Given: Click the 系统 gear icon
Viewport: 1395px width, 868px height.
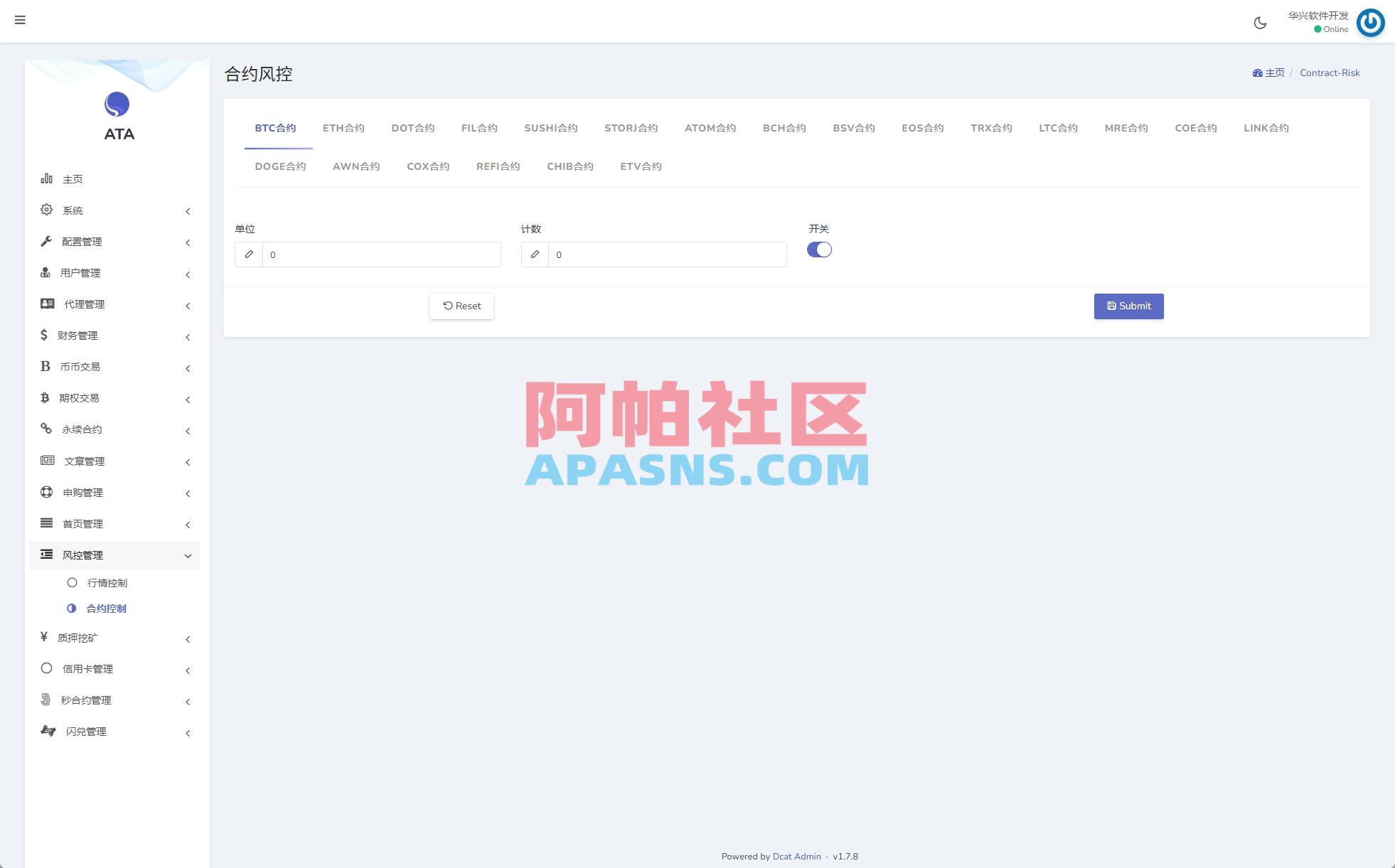Looking at the screenshot, I should click(x=46, y=210).
